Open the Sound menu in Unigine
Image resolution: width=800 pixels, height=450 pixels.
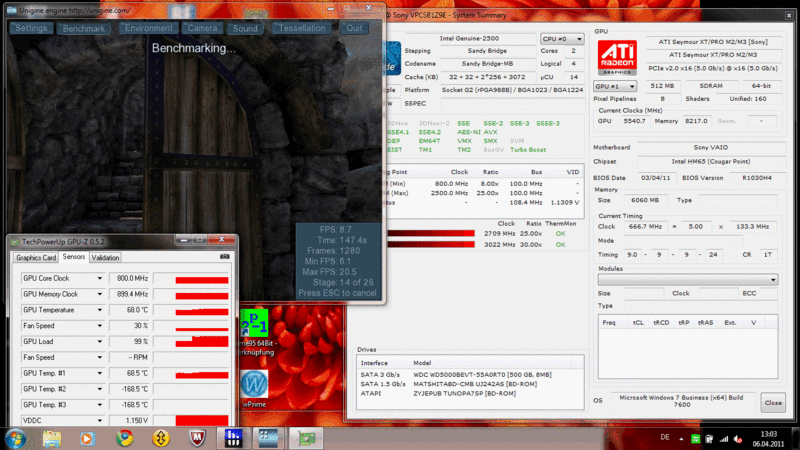tap(245, 28)
